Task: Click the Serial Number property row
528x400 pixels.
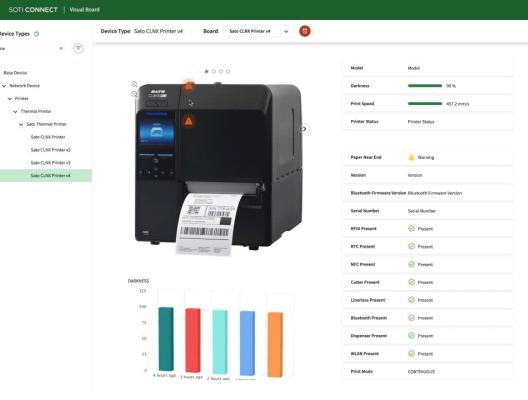Action: coord(428,211)
